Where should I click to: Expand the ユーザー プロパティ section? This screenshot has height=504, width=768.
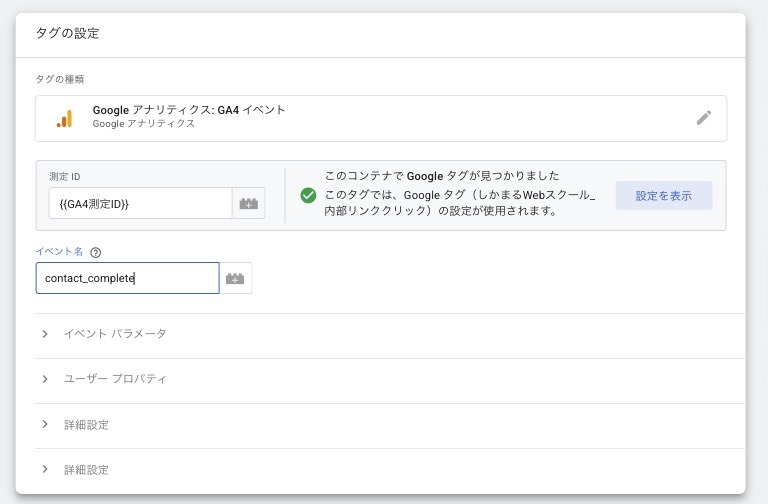click(390, 379)
